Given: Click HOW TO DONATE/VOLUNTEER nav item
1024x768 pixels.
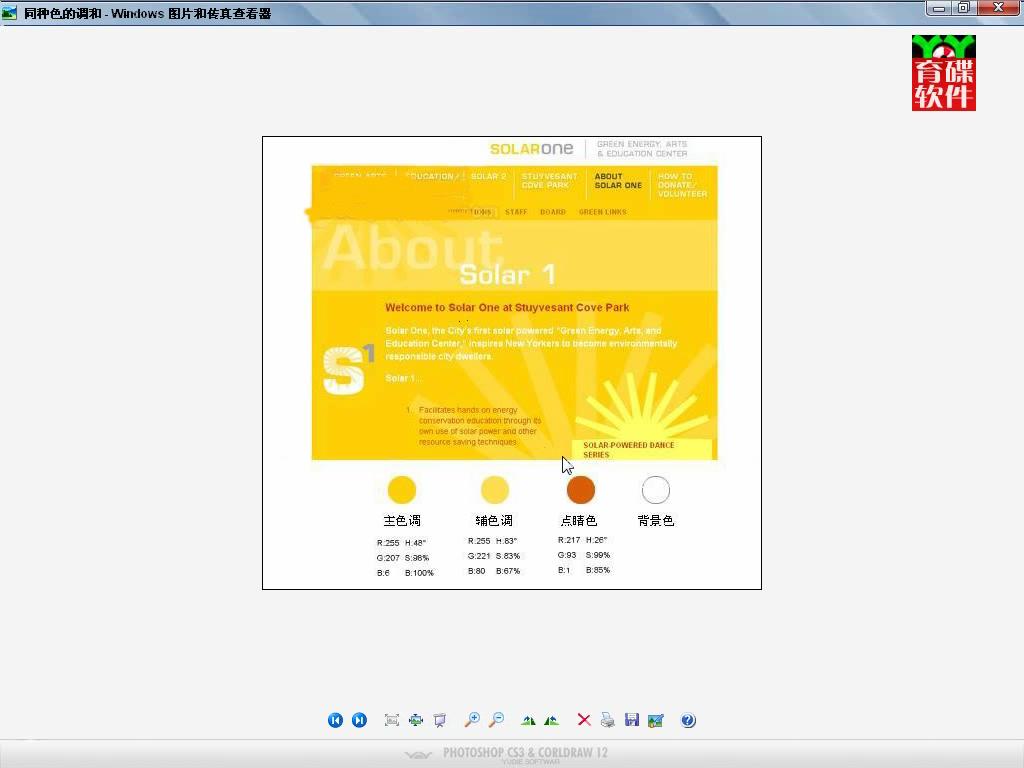Looking at the screenshot, I should click(x=682, y=185).
